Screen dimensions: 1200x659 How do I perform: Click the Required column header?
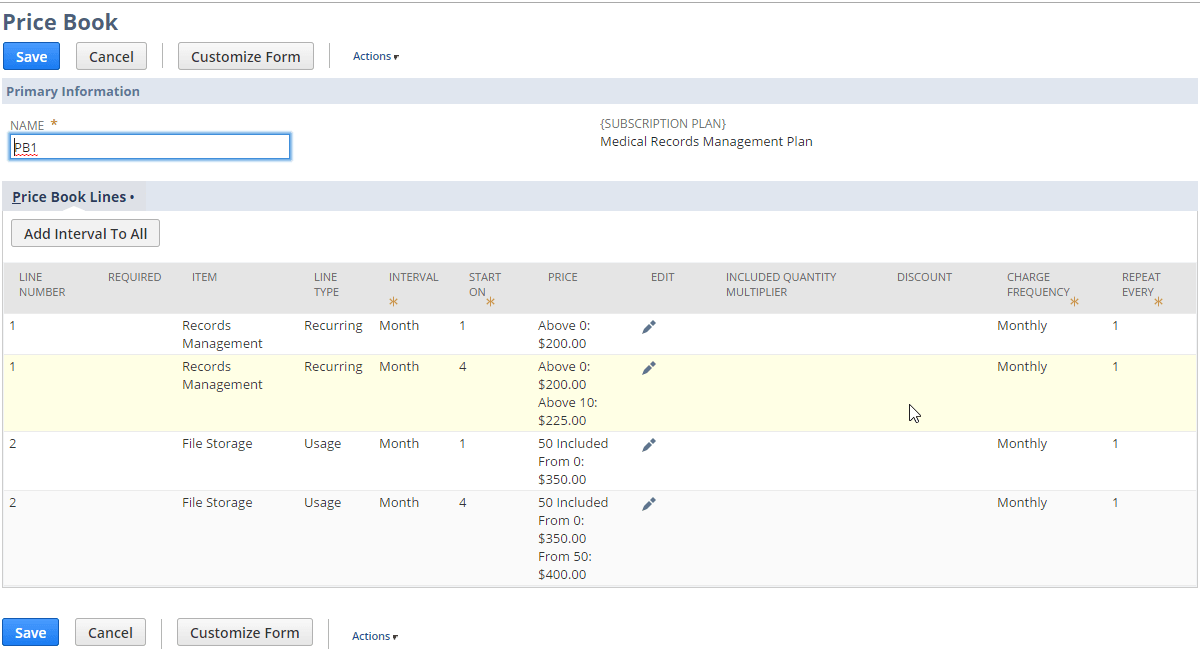click(x=134, y=277)
